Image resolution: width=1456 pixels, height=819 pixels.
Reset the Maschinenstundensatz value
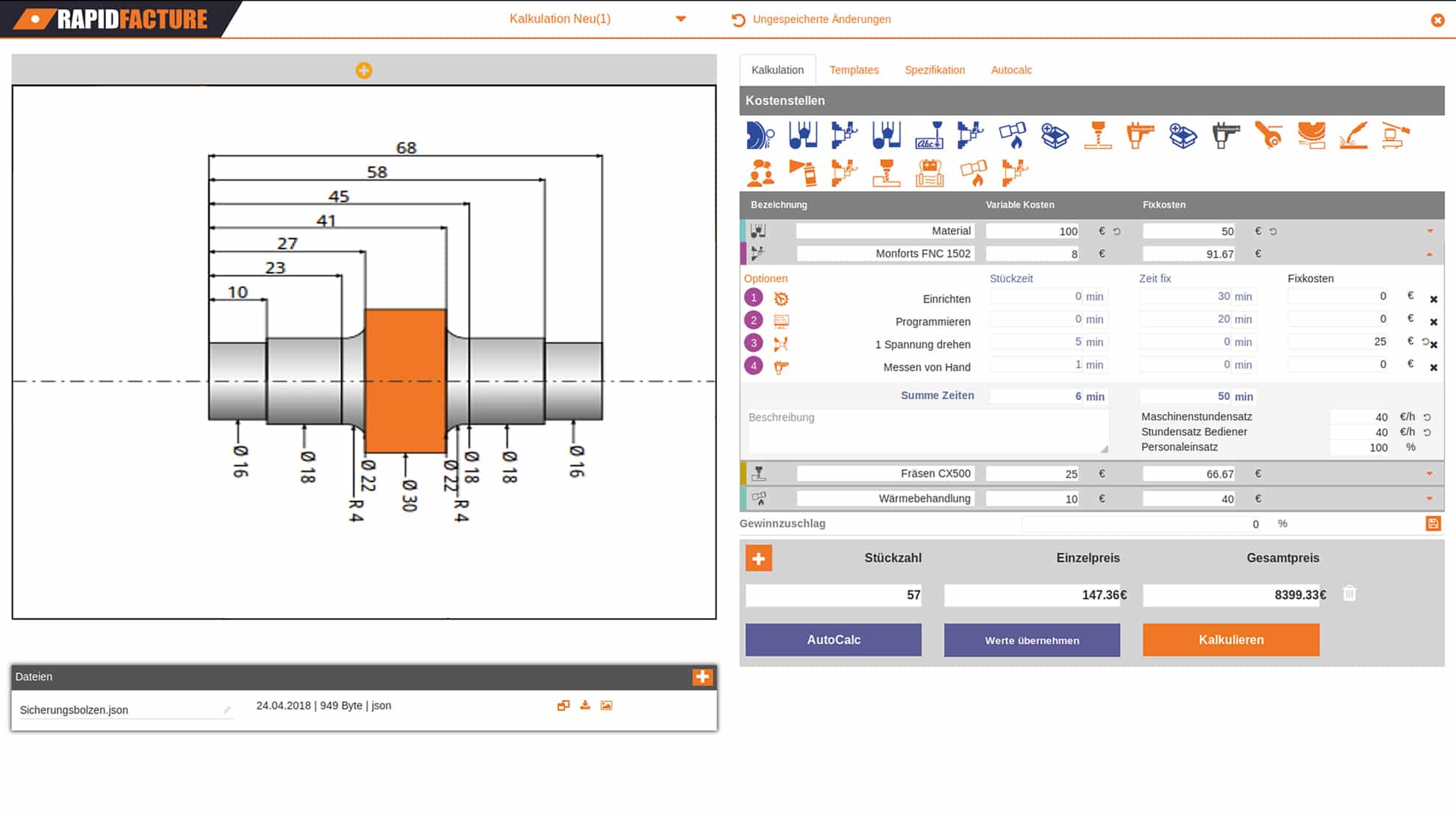1427,417
